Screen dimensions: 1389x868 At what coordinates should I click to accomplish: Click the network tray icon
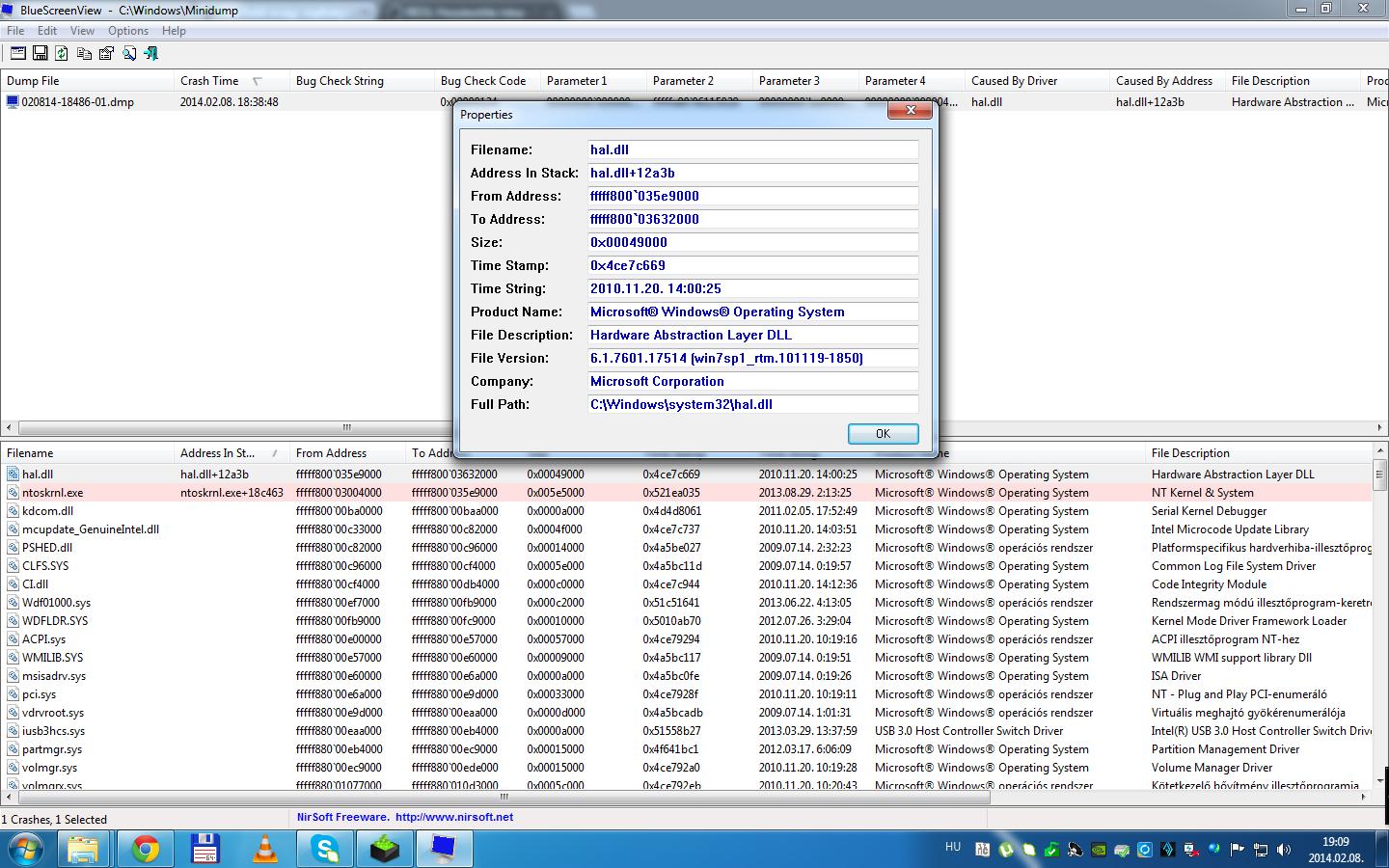(x=1261, y=850)
